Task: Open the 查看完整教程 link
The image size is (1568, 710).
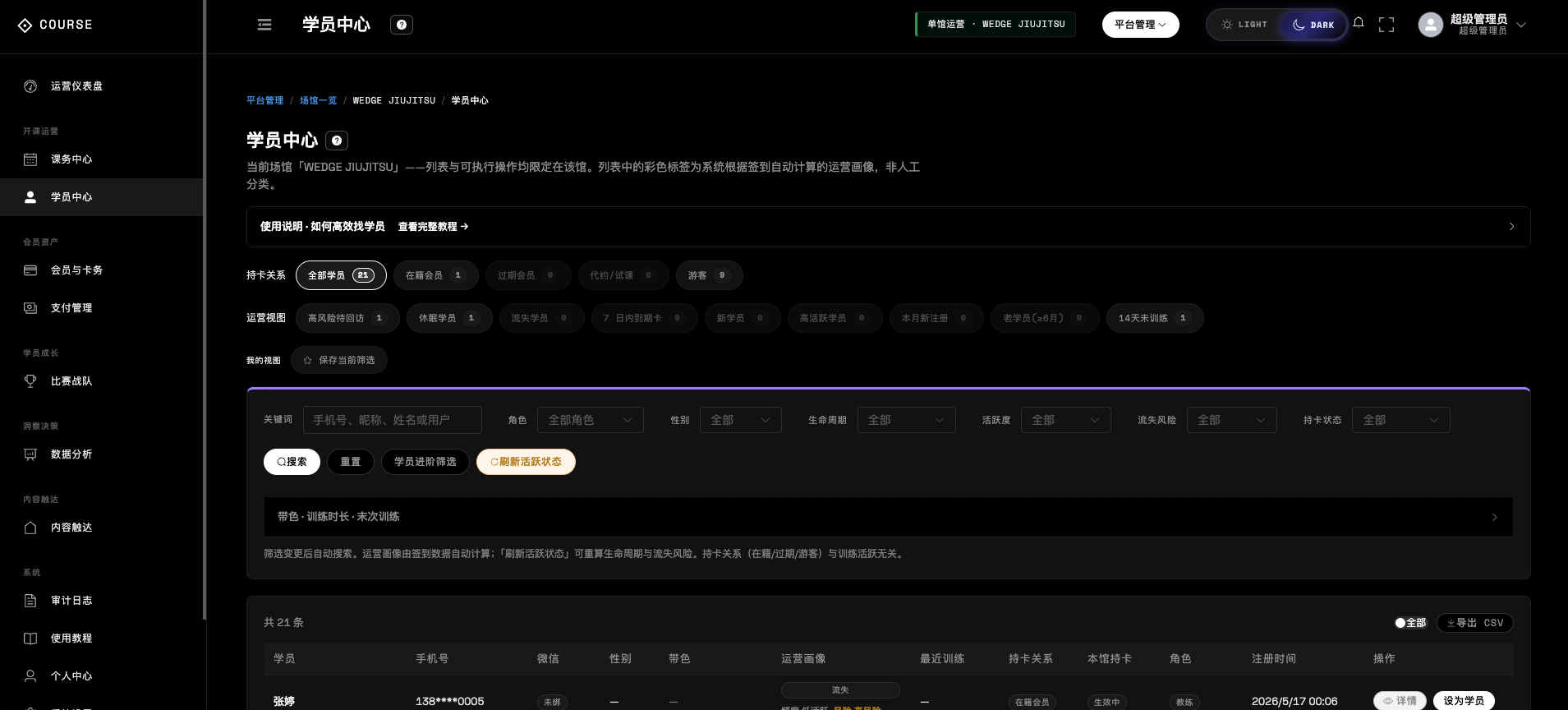Action: (x=433, y=227)
